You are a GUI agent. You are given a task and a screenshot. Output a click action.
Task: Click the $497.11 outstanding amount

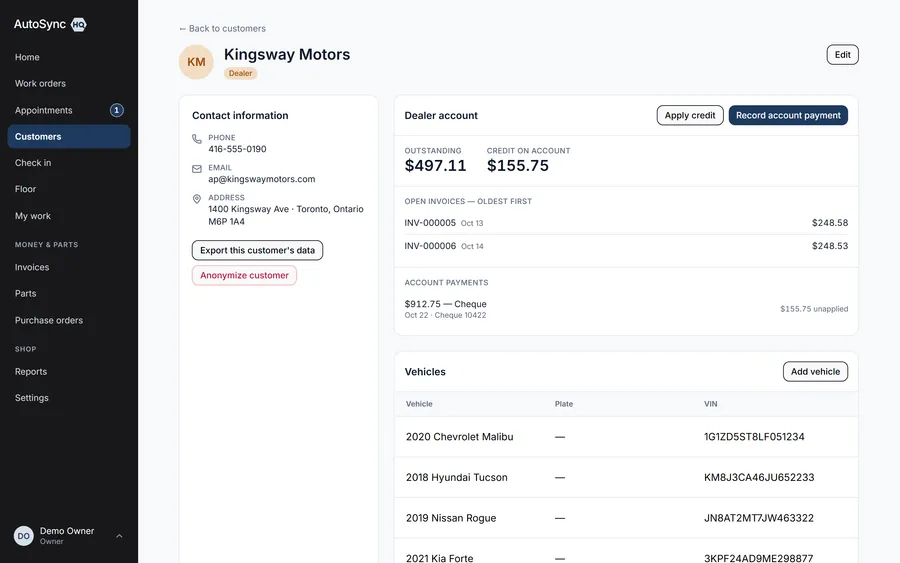[435, 166]
